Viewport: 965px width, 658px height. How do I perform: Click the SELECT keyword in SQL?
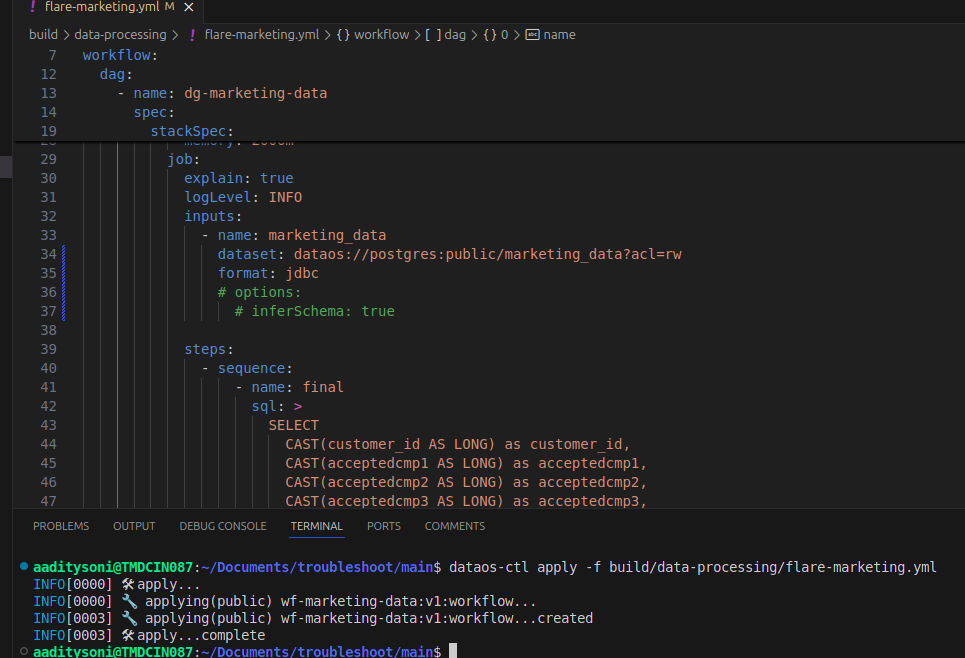click(294, 426)
